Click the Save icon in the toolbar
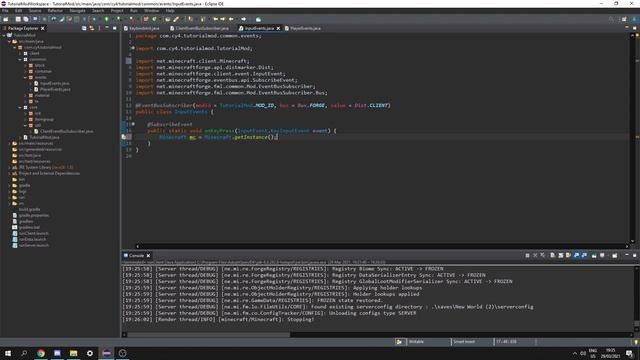640x360 pixels. tap(18, 19)
